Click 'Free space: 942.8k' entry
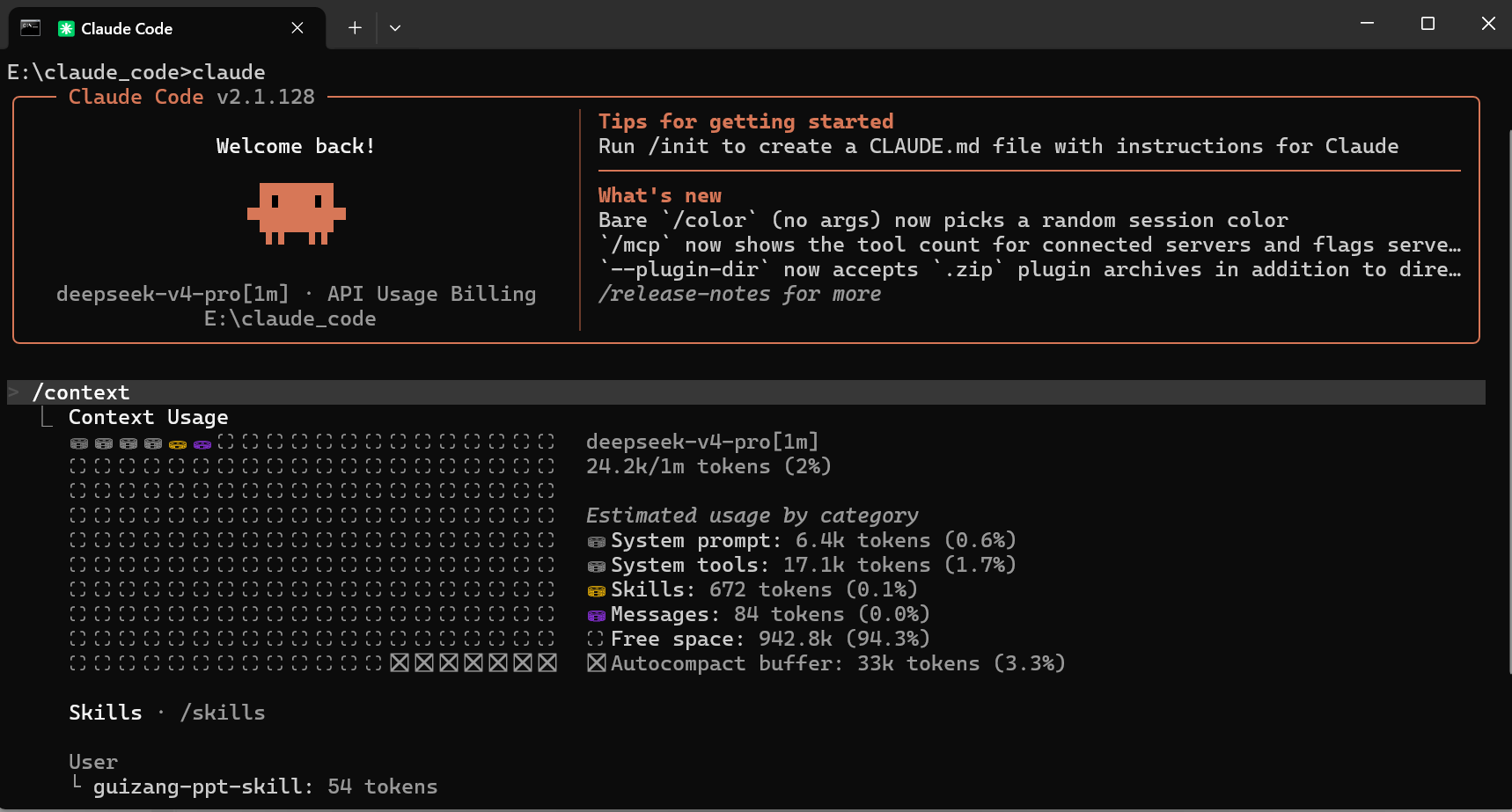This screenshot has width=1512, height=812. coord(771,639)
